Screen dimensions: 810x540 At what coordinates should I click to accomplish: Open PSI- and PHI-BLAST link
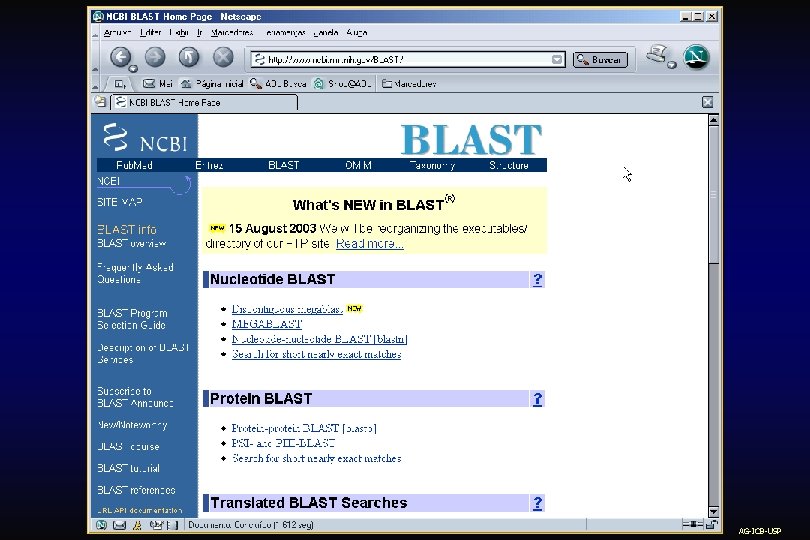[x=283, y=443]
